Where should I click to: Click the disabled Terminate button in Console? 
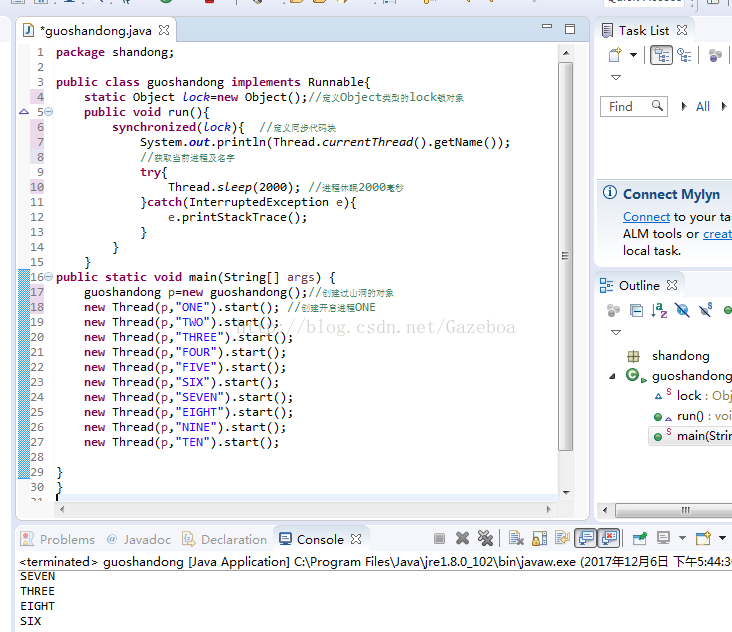(x=437, y=539)
